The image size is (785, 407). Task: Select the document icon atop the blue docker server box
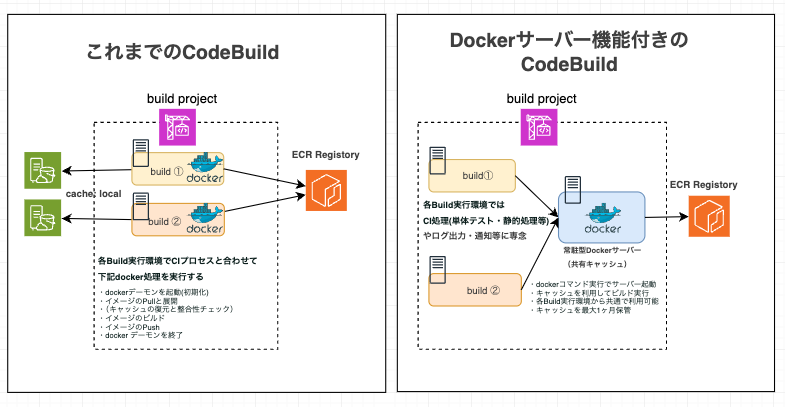[x=573, y=190]
